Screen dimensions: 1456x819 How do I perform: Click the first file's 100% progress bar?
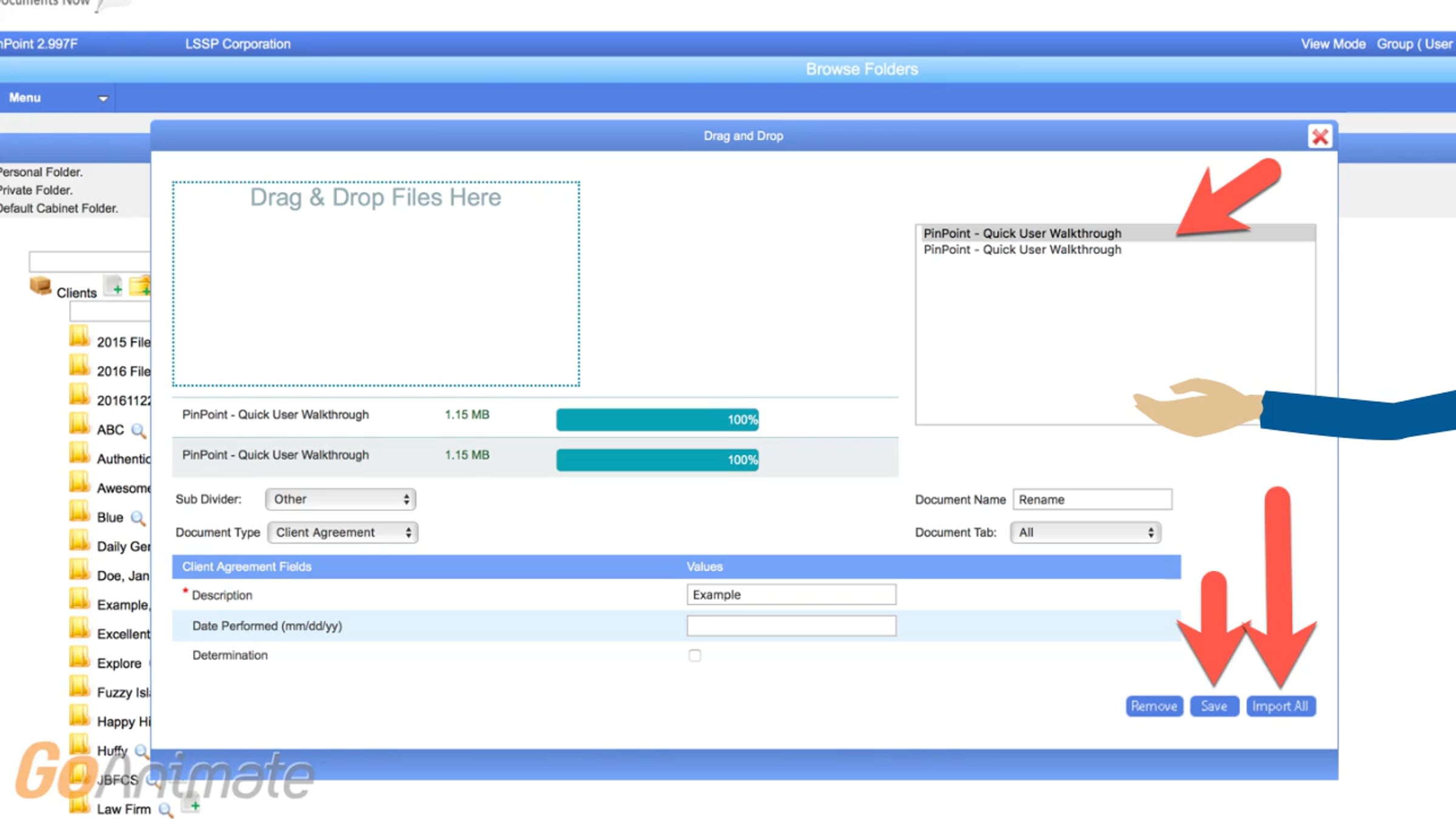[x=657, y=420]
